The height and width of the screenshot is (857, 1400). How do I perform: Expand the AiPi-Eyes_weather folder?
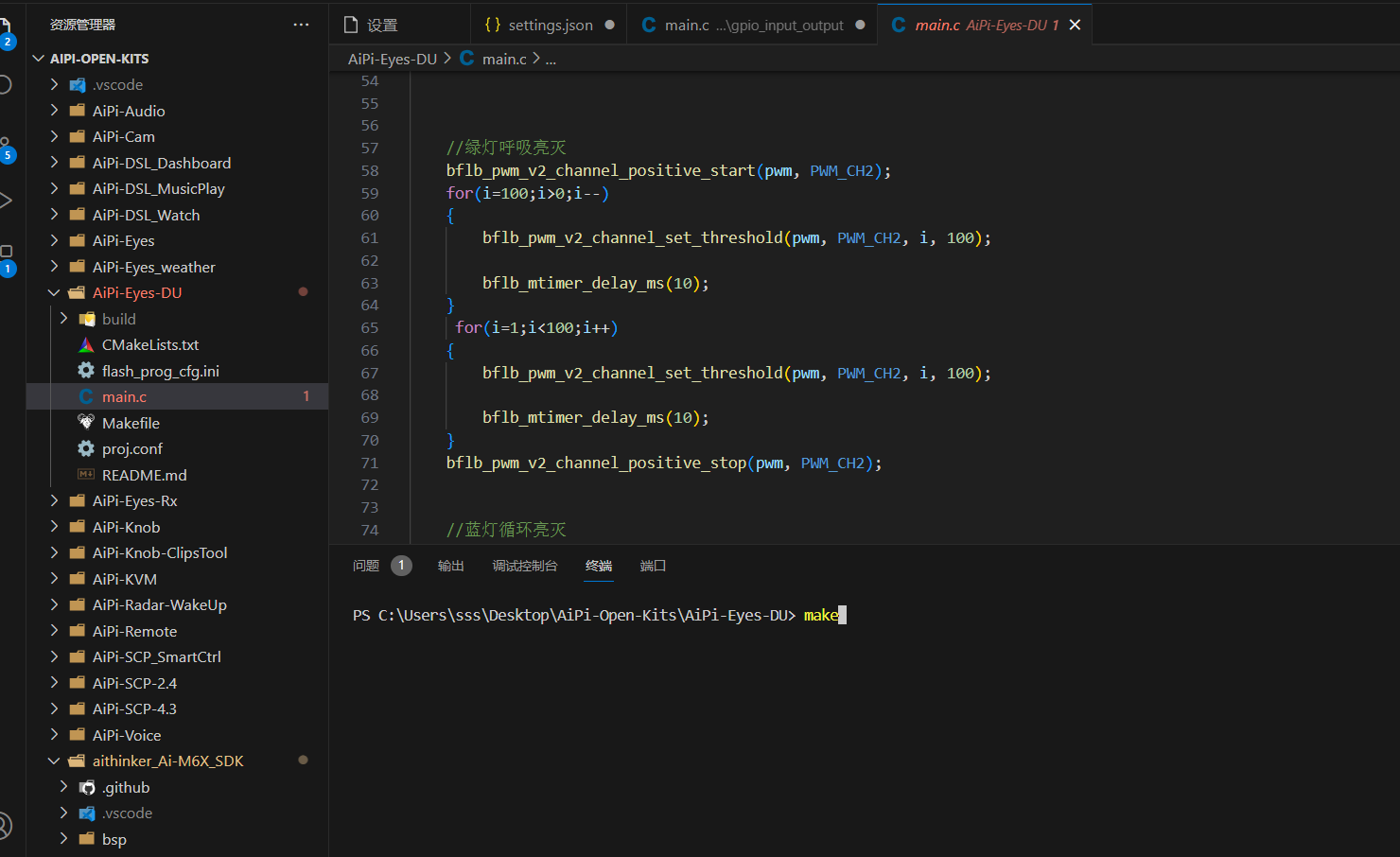coord(54,267)
